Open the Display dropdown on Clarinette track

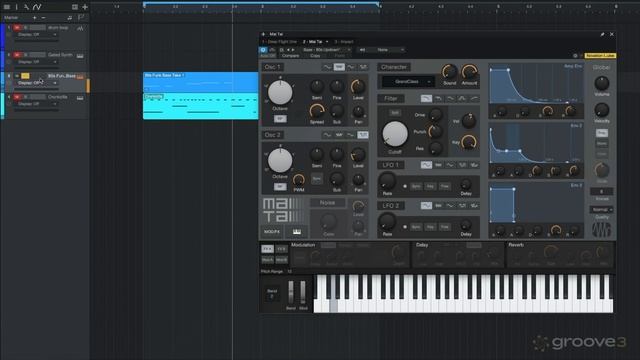pos(37,104)
